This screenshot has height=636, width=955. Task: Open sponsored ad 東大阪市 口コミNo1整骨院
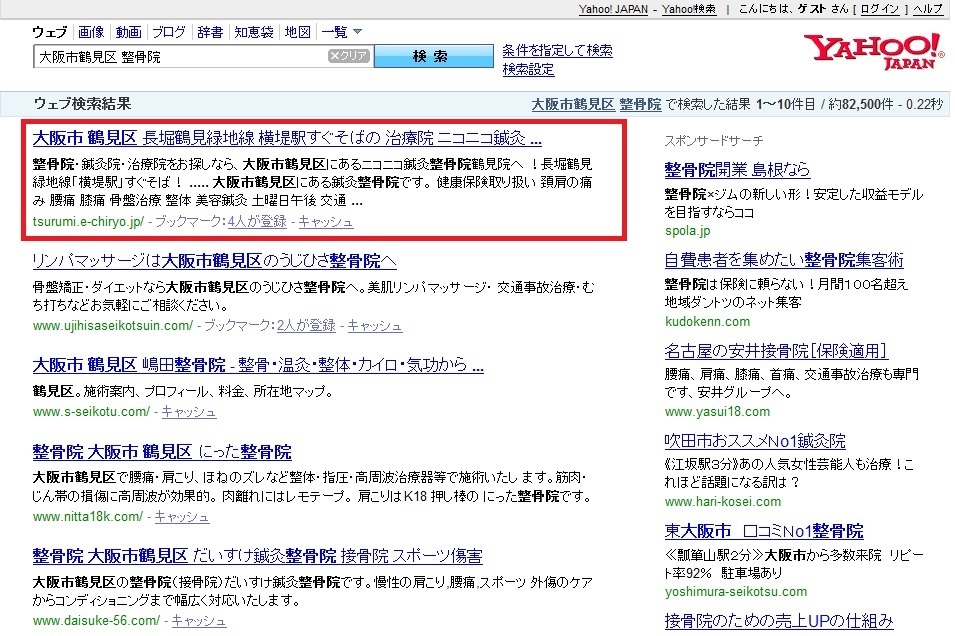click(x=764, y=531)
